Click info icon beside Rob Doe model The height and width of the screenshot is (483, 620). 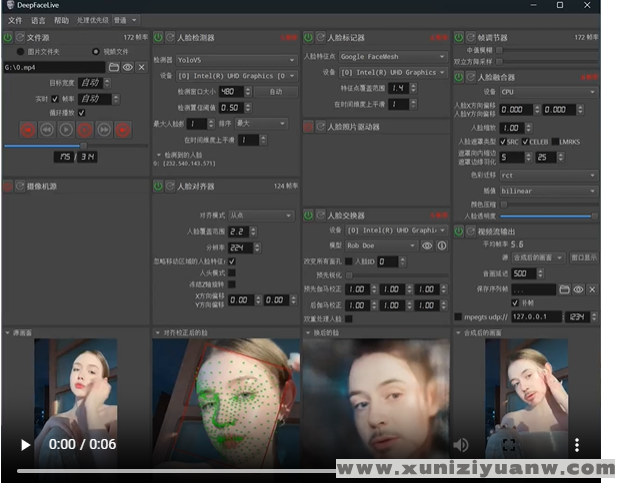tap(442, 245)
